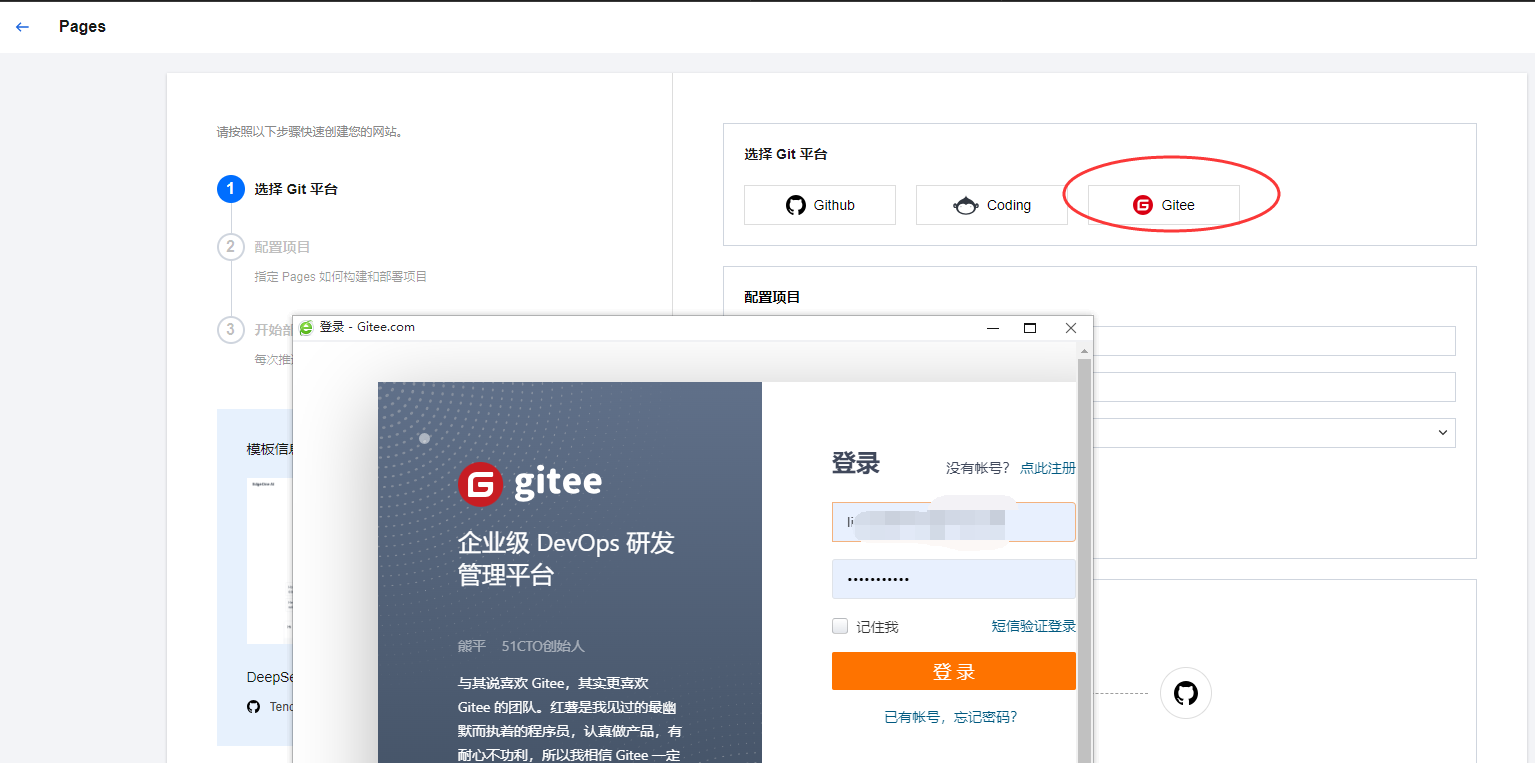This screenshot has width=1535, height=763.
Task: Click the Pages title text
Action: pyautogui.click(x=82, y=27)
